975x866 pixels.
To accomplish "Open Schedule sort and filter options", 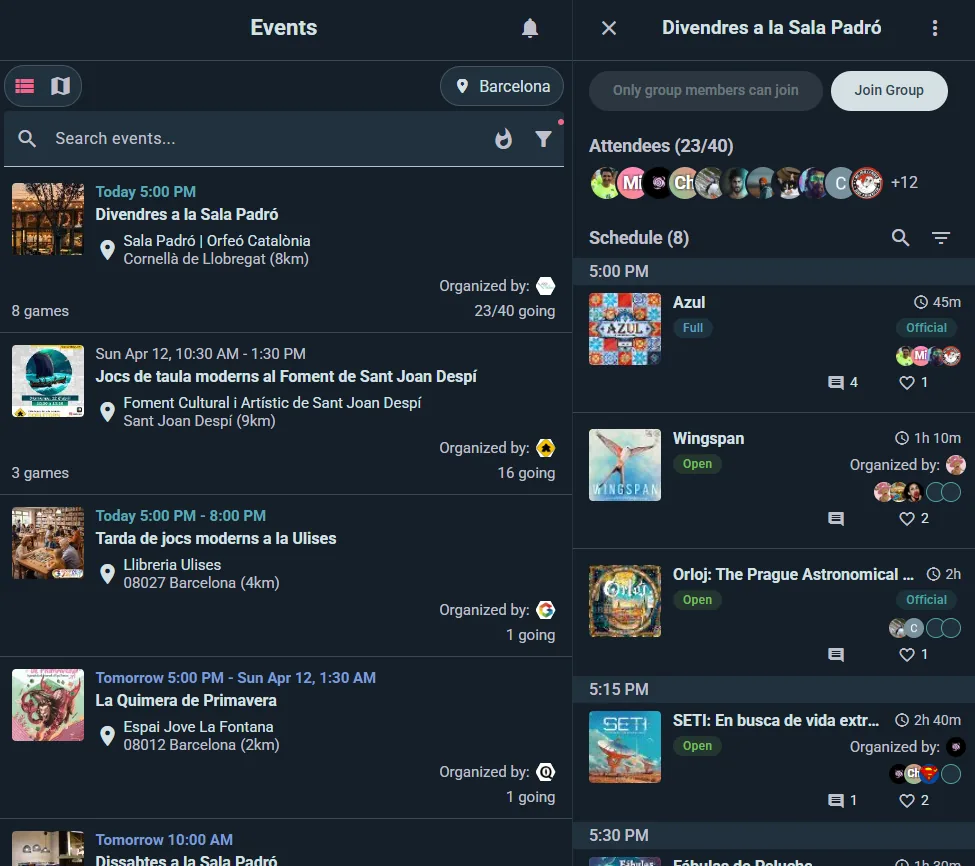I will point(941,237).
